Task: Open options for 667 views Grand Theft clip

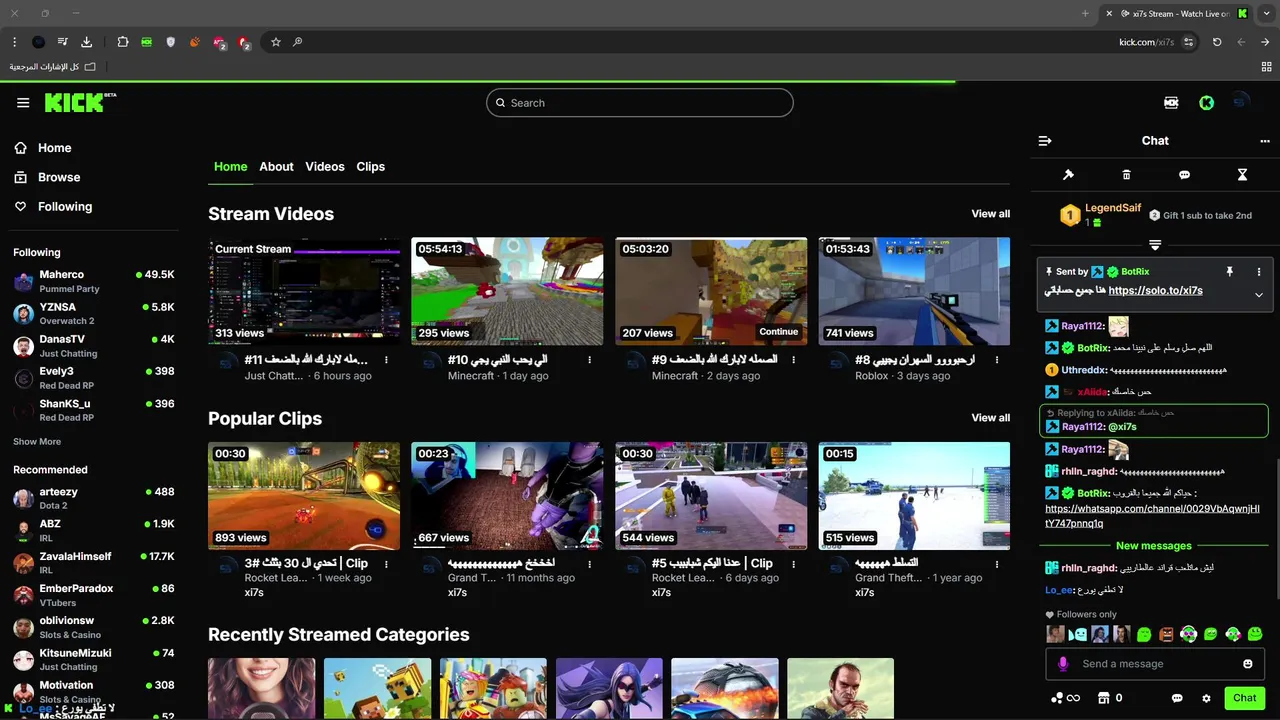Action: (589, 564)
